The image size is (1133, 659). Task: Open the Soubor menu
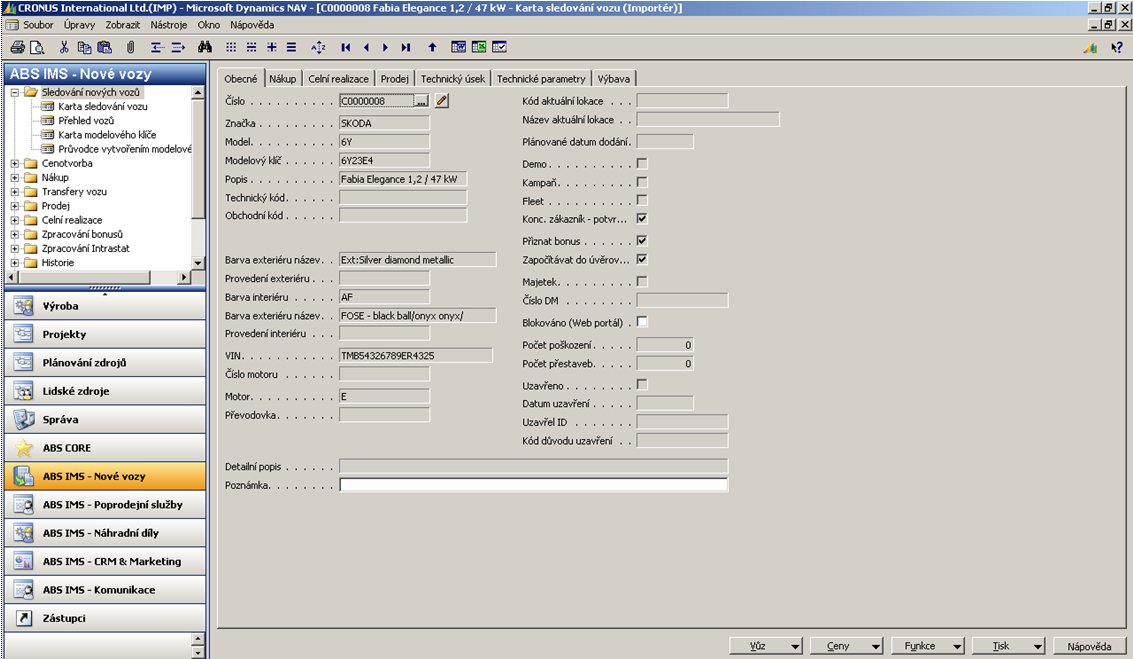38,25
